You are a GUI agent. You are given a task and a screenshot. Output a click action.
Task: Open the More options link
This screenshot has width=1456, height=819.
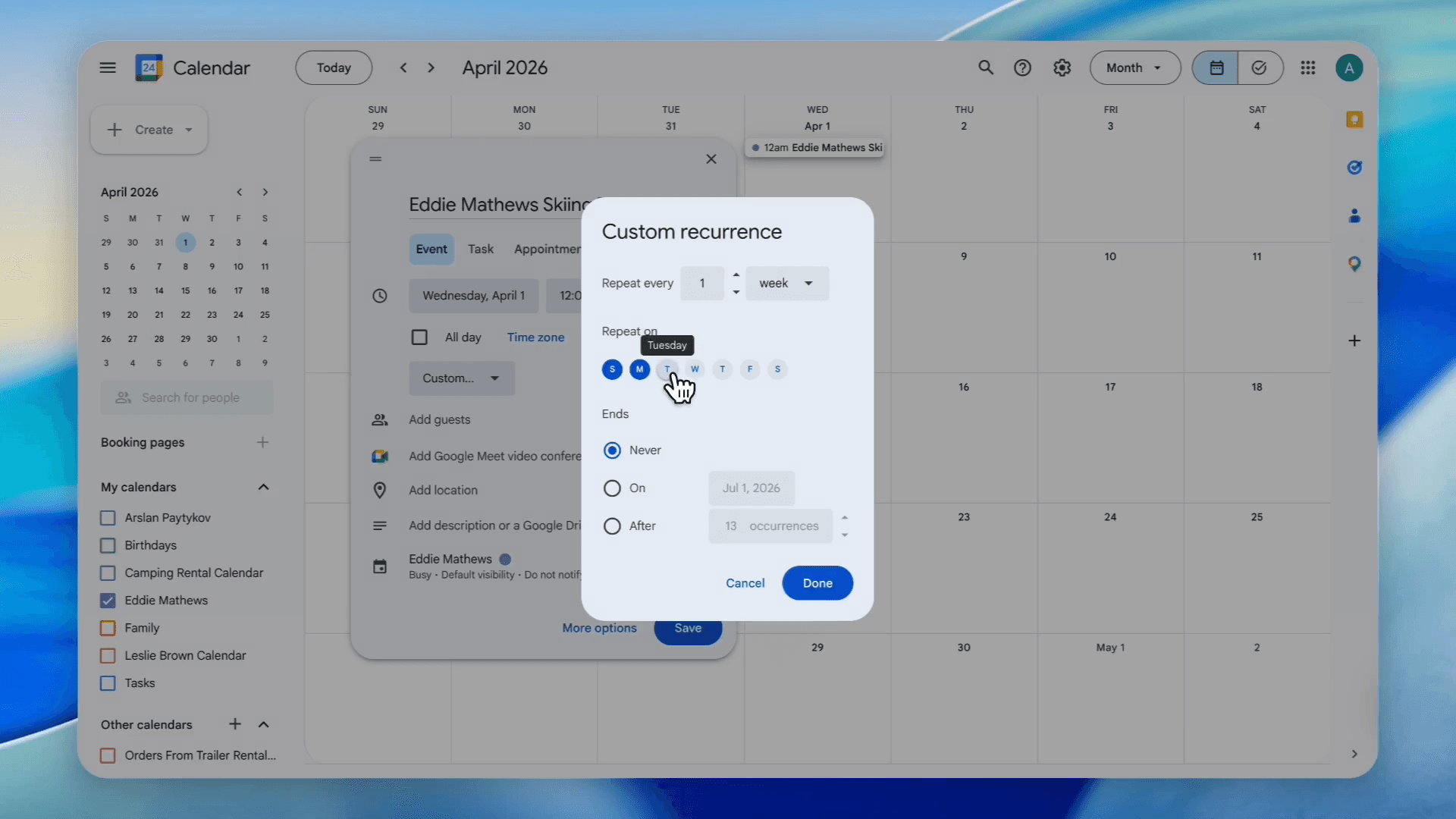tap(599, 628)
